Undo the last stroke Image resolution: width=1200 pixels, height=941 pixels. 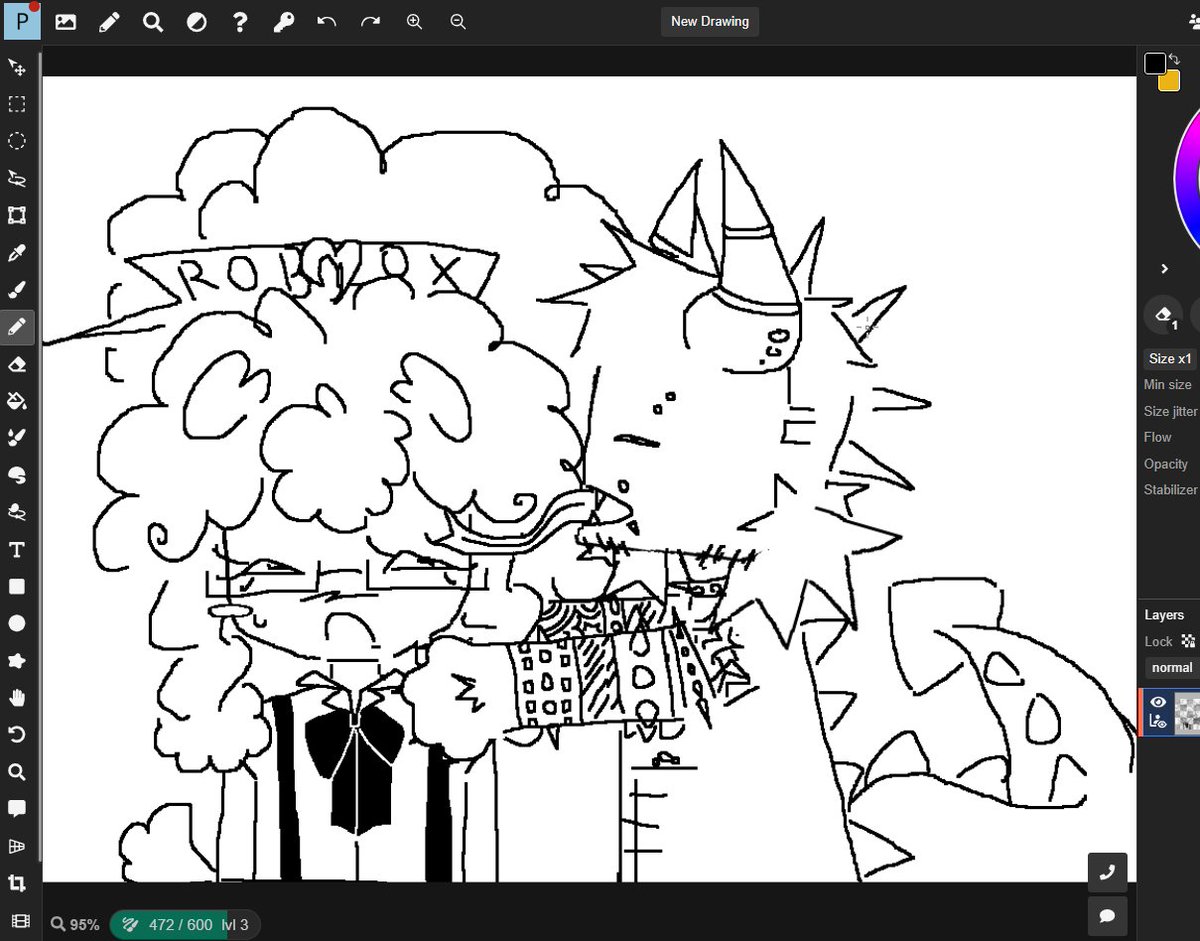coord(327,21)
